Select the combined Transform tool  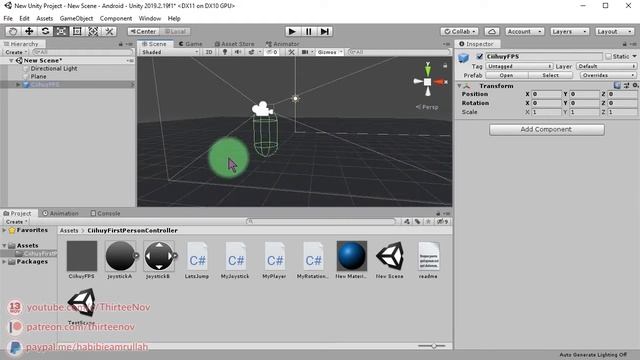[93, 31]
